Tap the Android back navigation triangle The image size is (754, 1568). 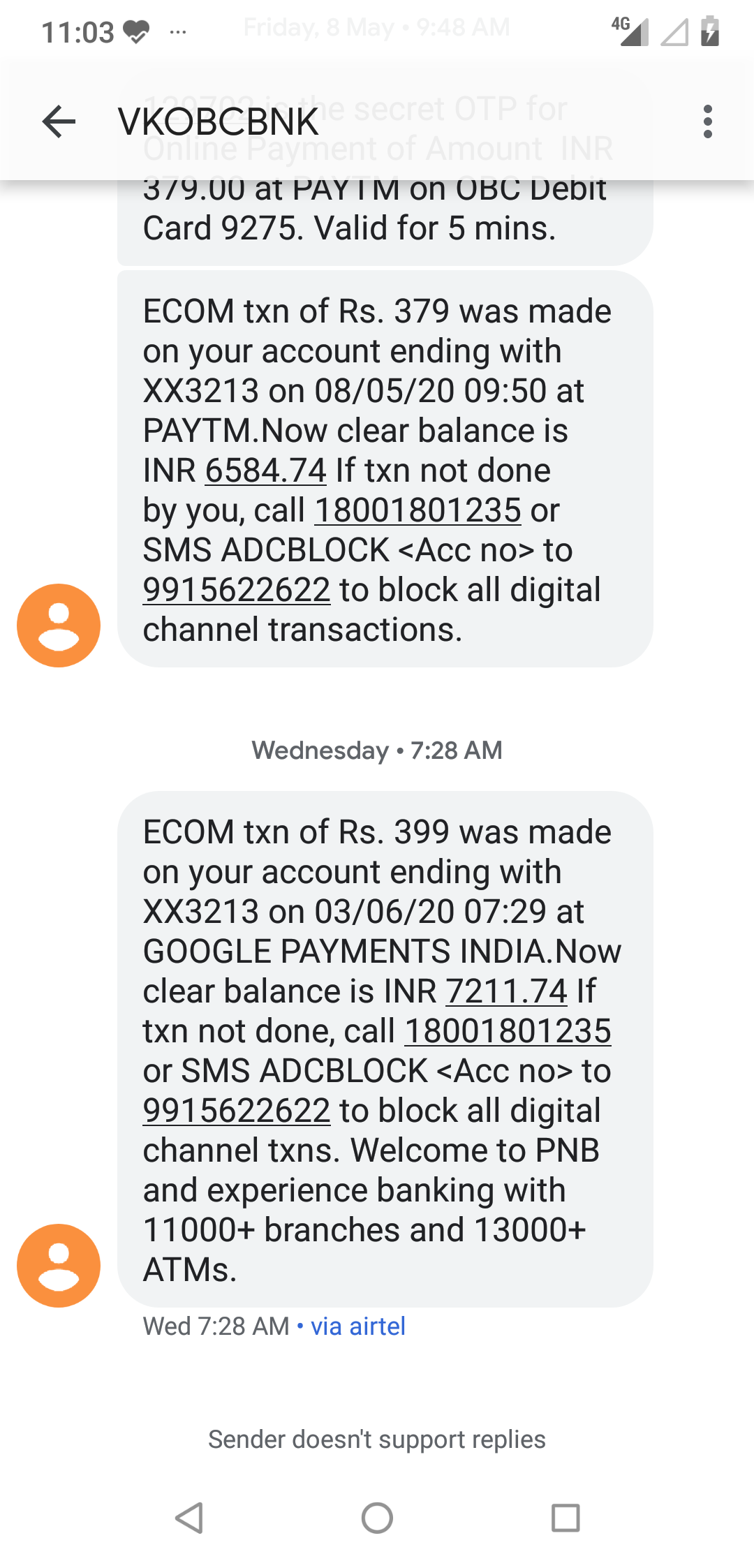click(188, 1518)
